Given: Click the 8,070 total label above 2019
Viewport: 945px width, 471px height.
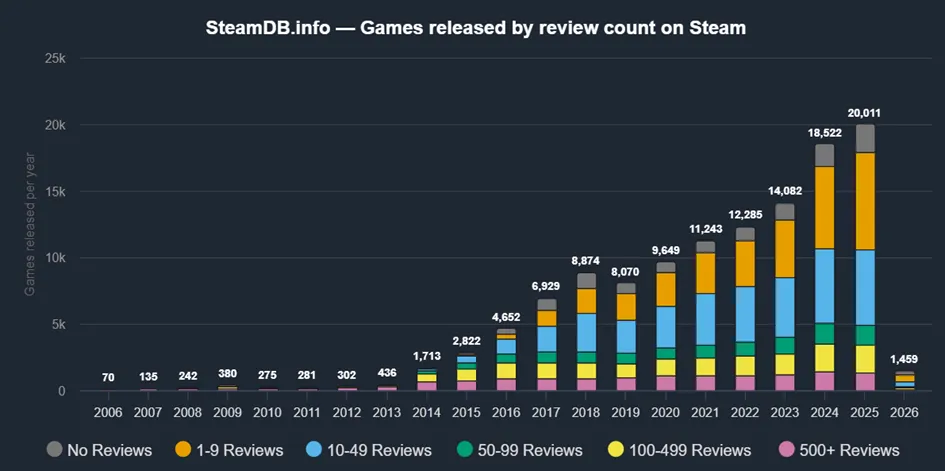Looking at the screenshot, I should [x=626, y=272].
